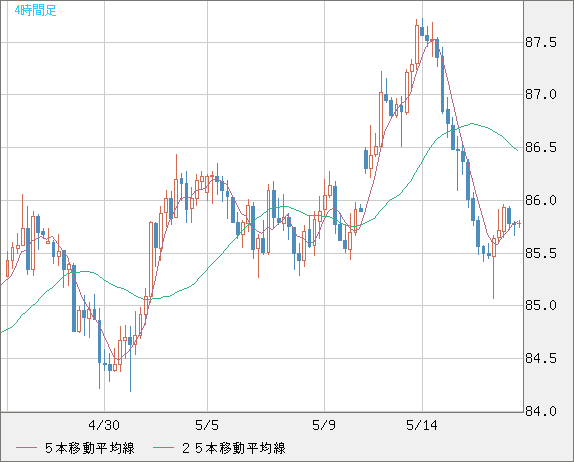574x462 pixels.
Task: Click the 5/9 date axis label
Action: pos(324,425)
